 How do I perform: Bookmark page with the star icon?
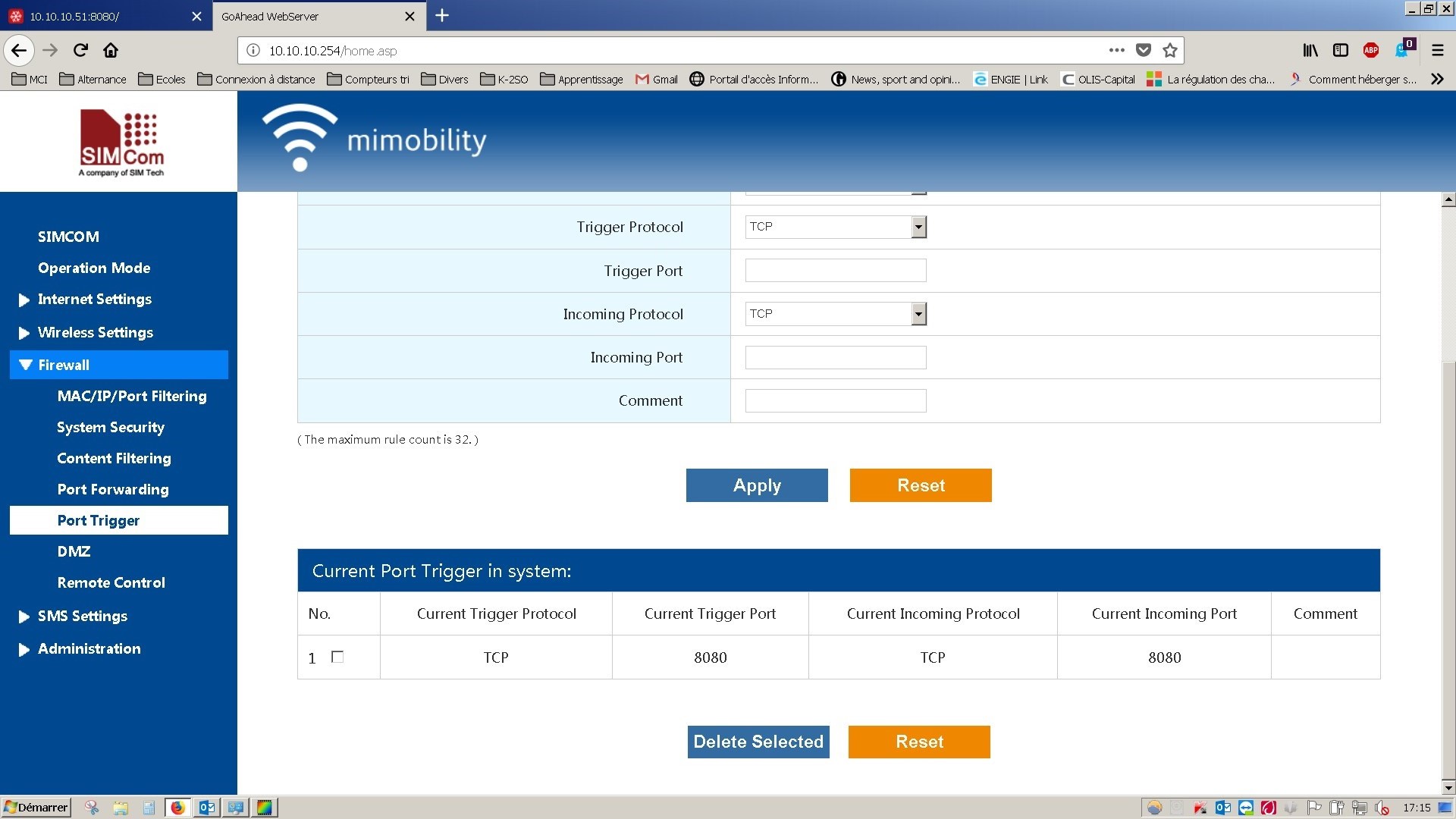pos(1170,51)
